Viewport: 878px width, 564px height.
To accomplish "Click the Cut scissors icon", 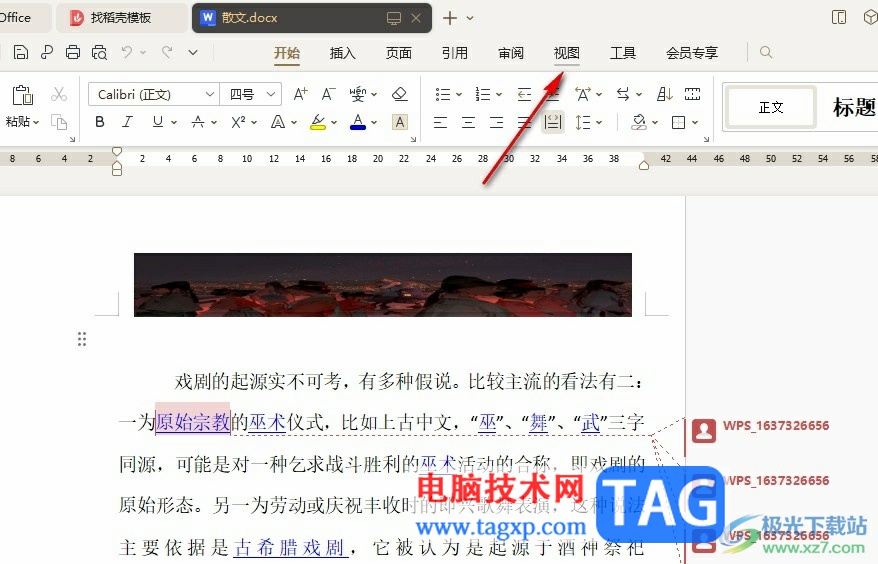I will coord(59,94).
